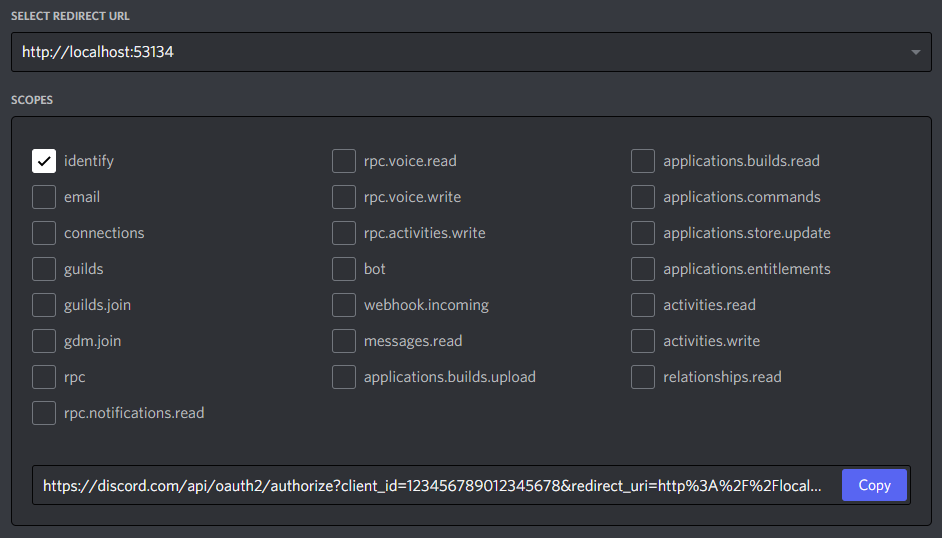Check the applications.builds.upload scope
The image size is (942, 538).
point(344,377)
